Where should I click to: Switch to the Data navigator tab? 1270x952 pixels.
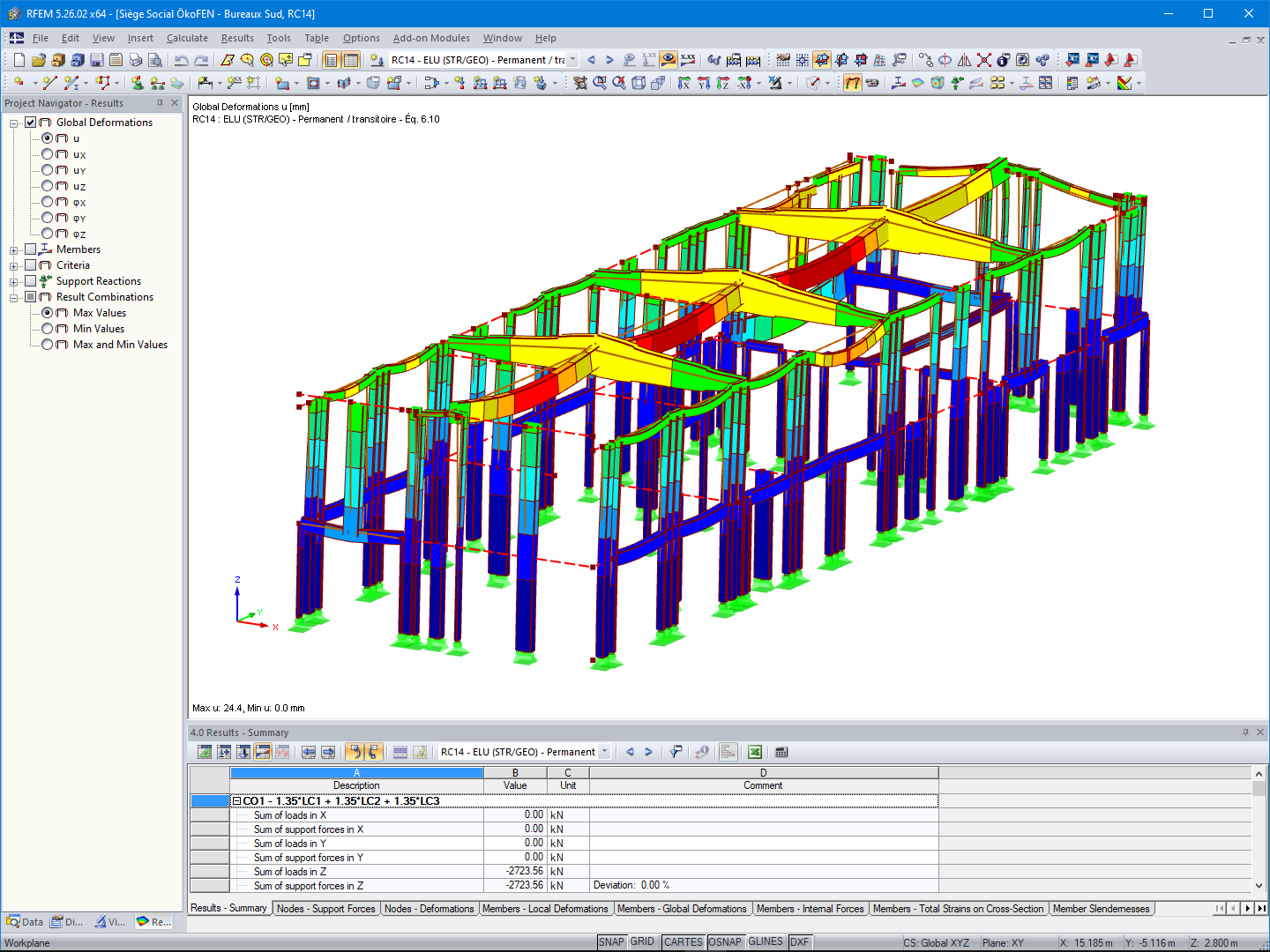[24, 921]
